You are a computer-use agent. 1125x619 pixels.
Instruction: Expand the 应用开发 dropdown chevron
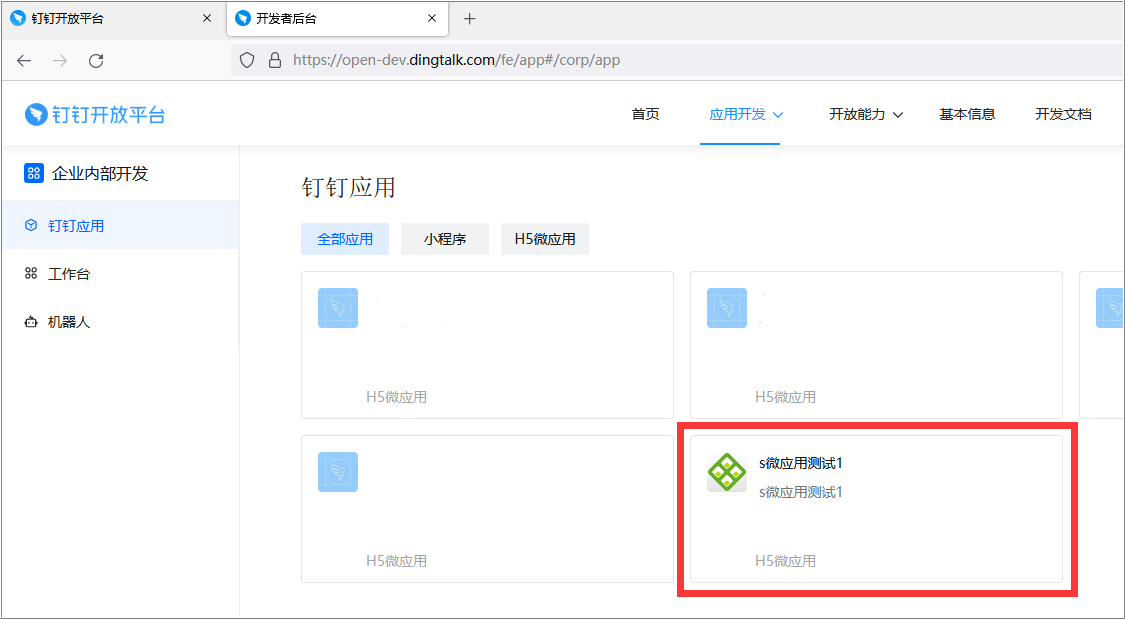tap(778, 115)
